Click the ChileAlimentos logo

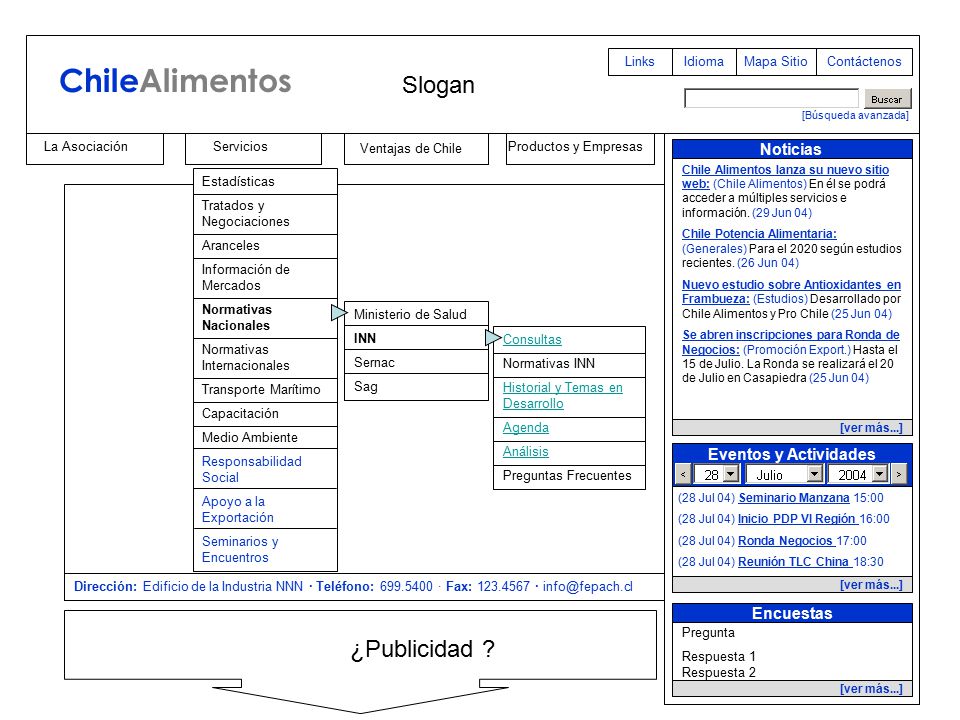[x=175, y=81]
